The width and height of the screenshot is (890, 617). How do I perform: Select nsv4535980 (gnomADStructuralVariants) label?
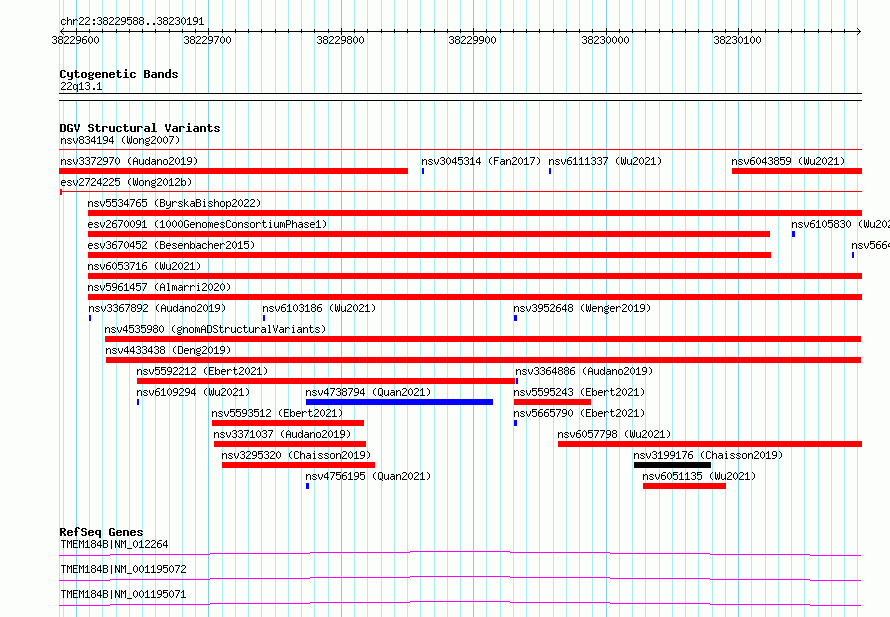[x=216, y=329]
